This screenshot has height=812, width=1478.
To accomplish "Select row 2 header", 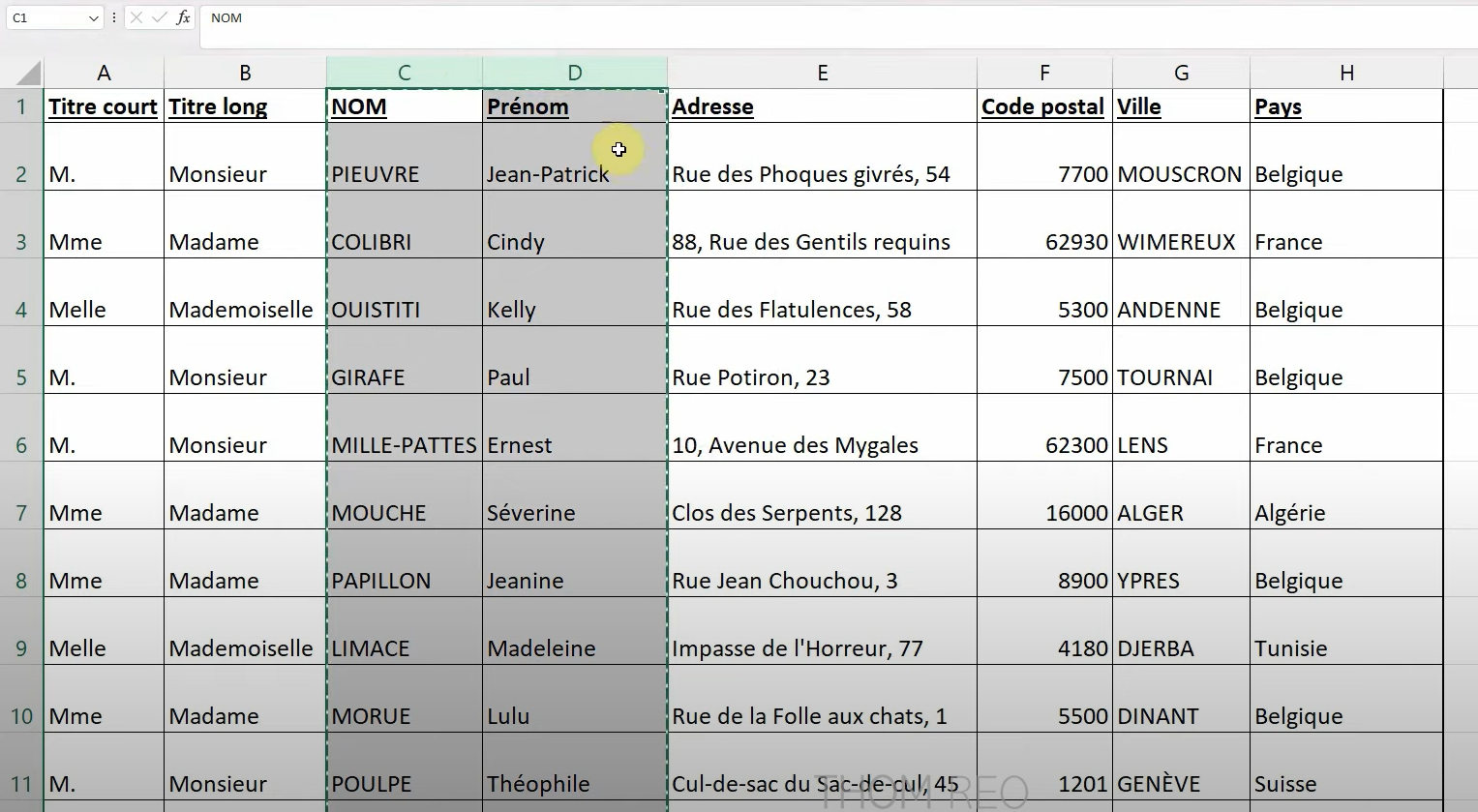I will (x=21, y=157).
